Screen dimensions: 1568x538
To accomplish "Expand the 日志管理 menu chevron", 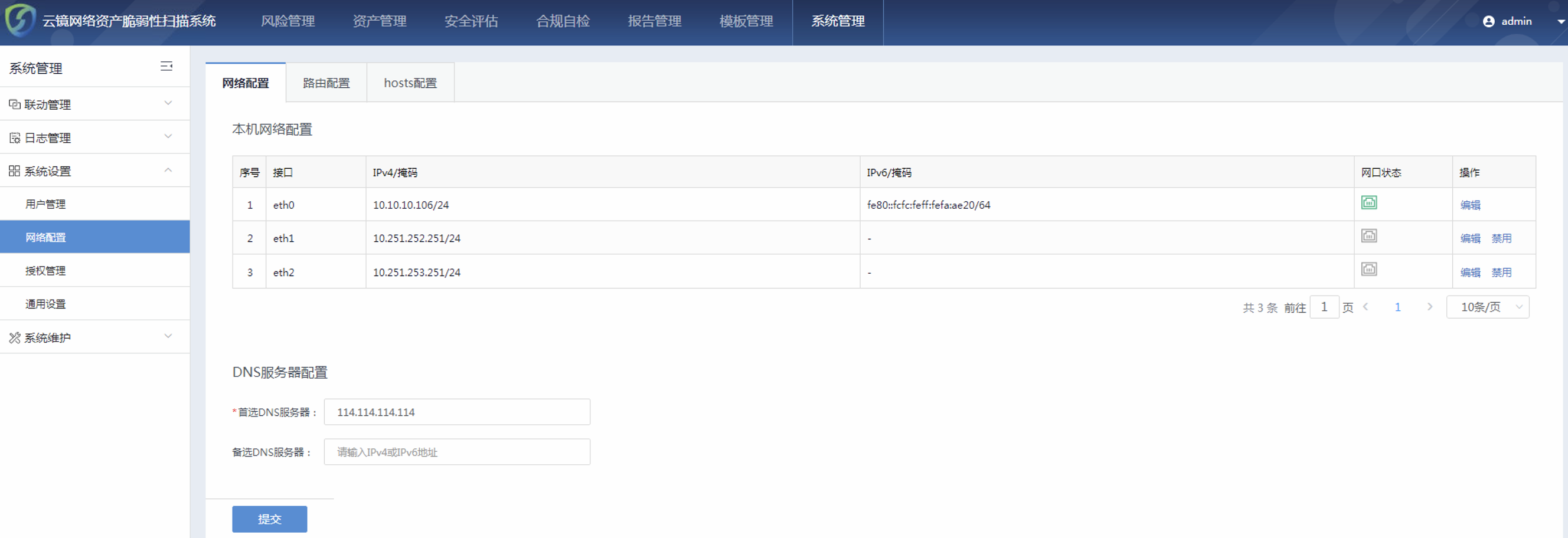I will [168, 137].
